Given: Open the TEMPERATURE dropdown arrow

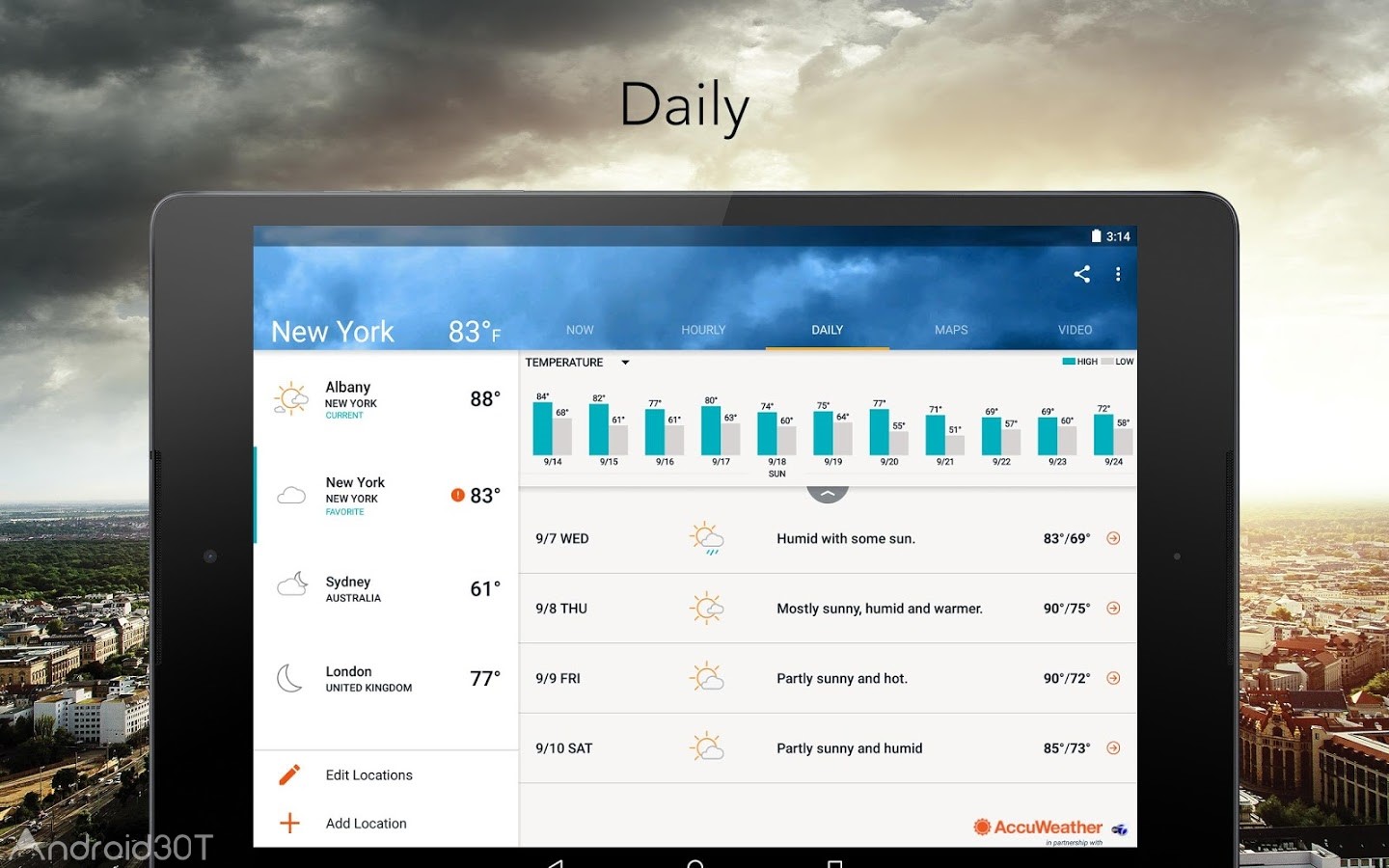Looking at the screenshot, I should click(625, 363).
